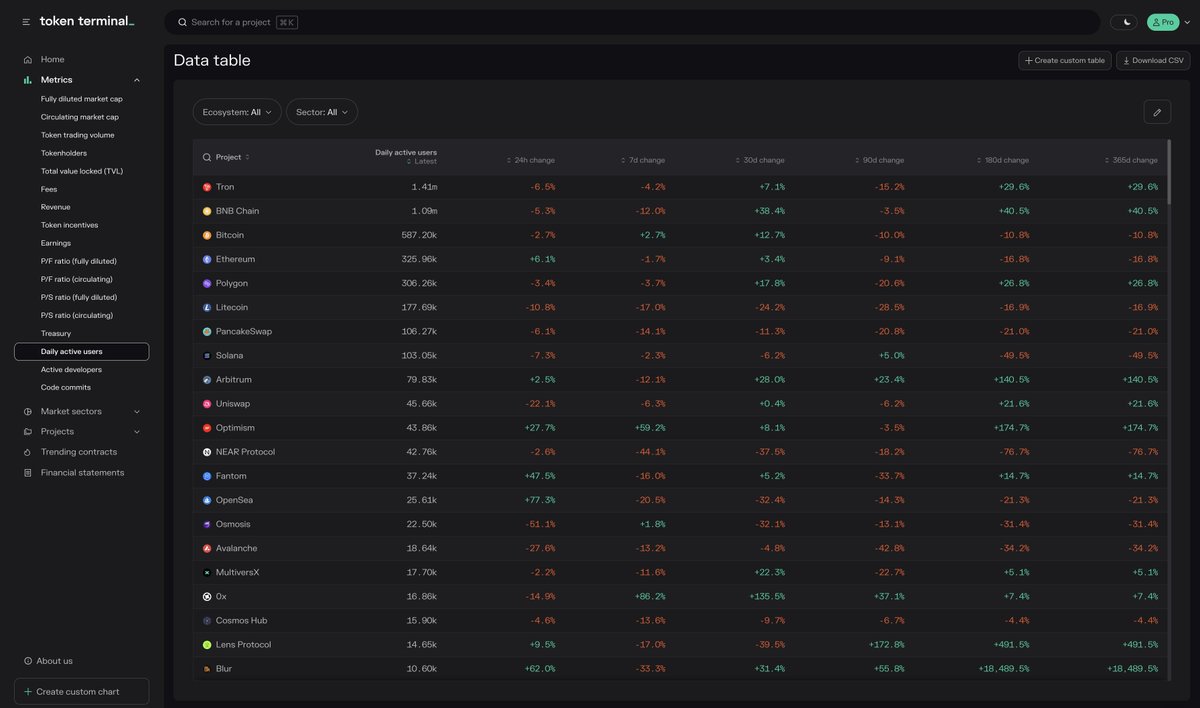1200x708 pixels.
Task: Click Create custom chart button
Action: click(x=81, y=691)
